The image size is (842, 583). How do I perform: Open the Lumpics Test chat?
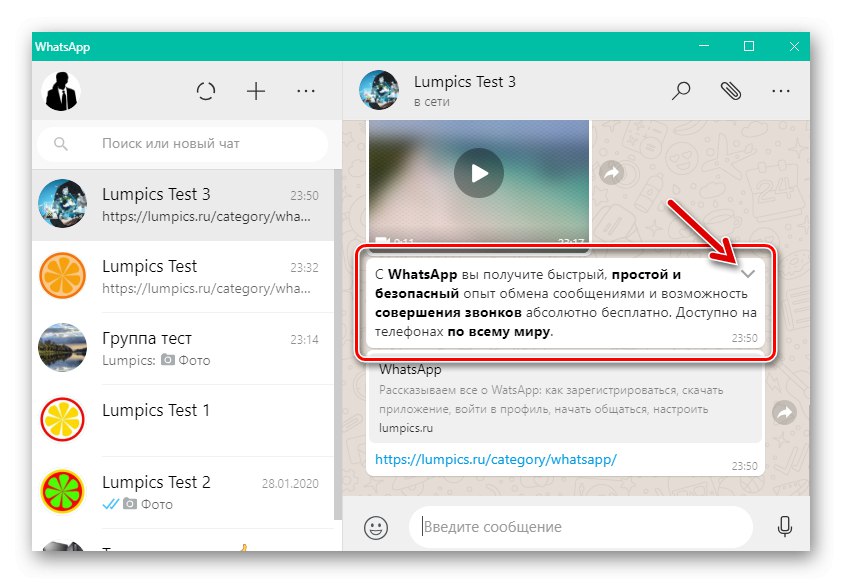coord(183,276)
